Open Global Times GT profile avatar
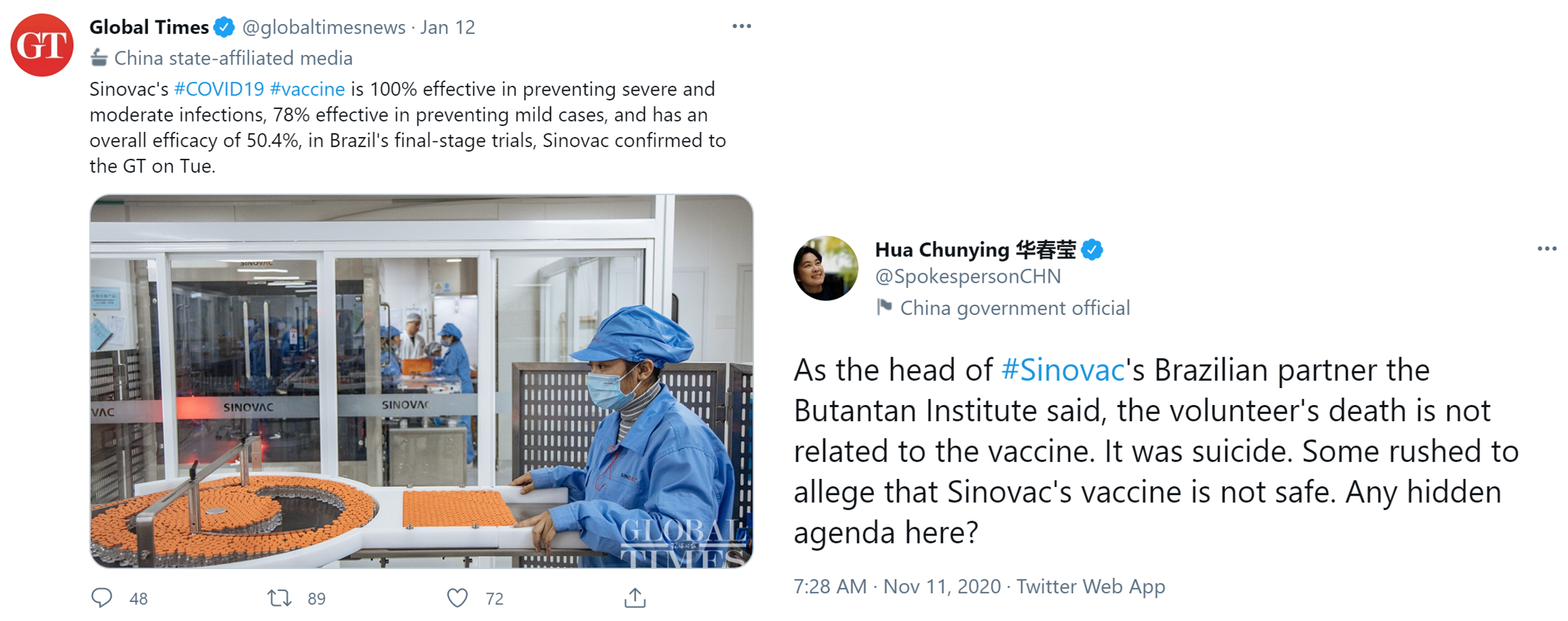Screen dimensions: 1568x621 pyautogui.click(x=42, y=45)
